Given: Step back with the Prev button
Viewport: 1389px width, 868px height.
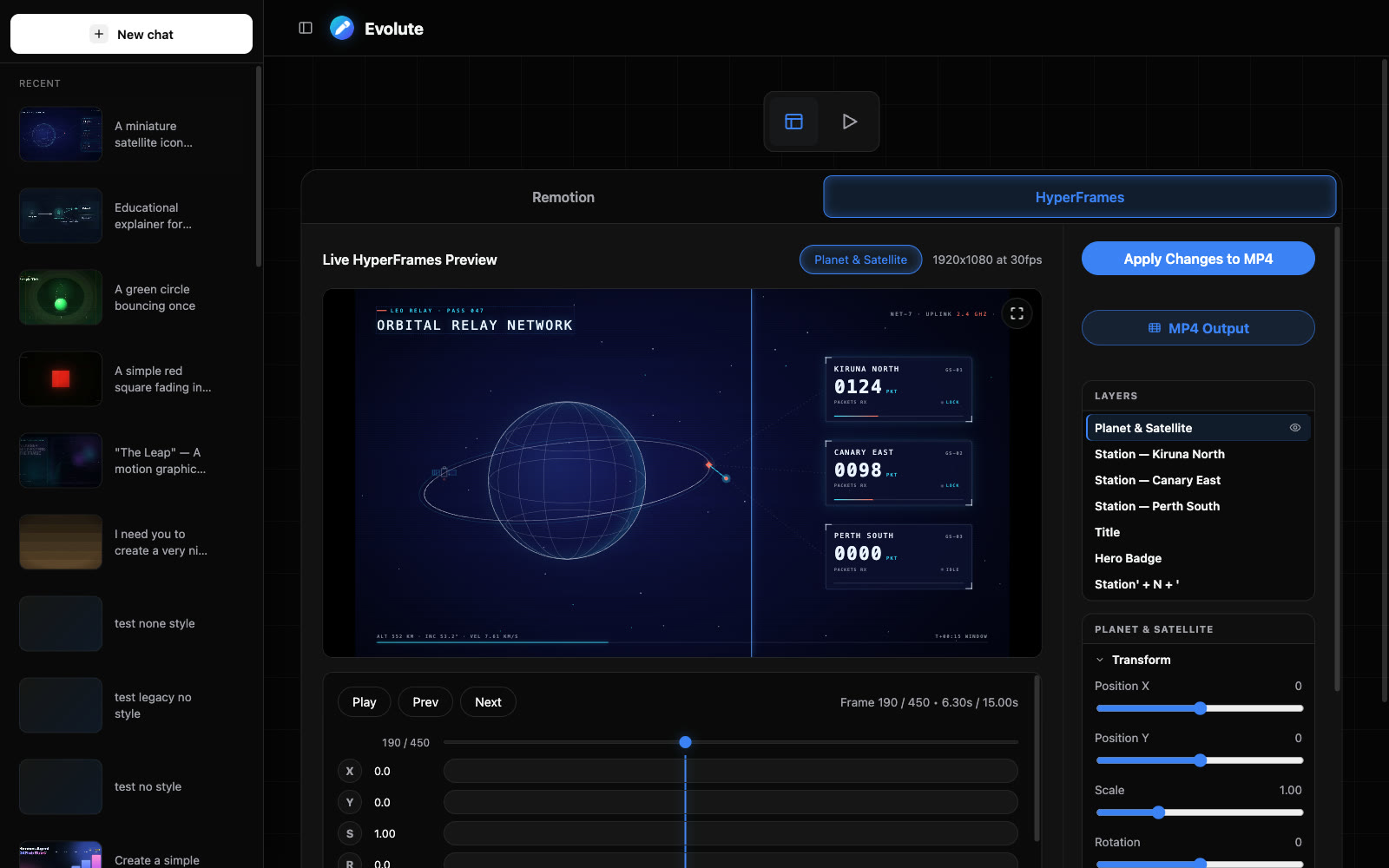Looking at the screenshot, I should coord(425,702).
